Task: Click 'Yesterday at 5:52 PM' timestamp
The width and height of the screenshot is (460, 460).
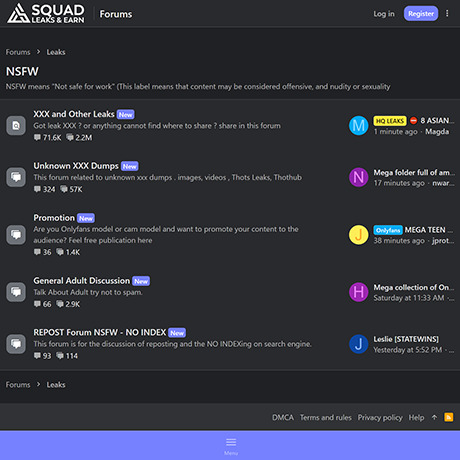Action: click(x=408, y=350)
